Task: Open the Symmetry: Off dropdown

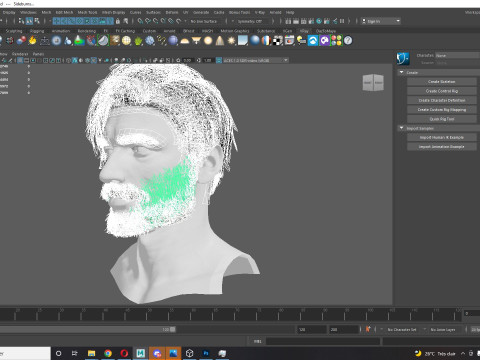Action: click(253, 21)
